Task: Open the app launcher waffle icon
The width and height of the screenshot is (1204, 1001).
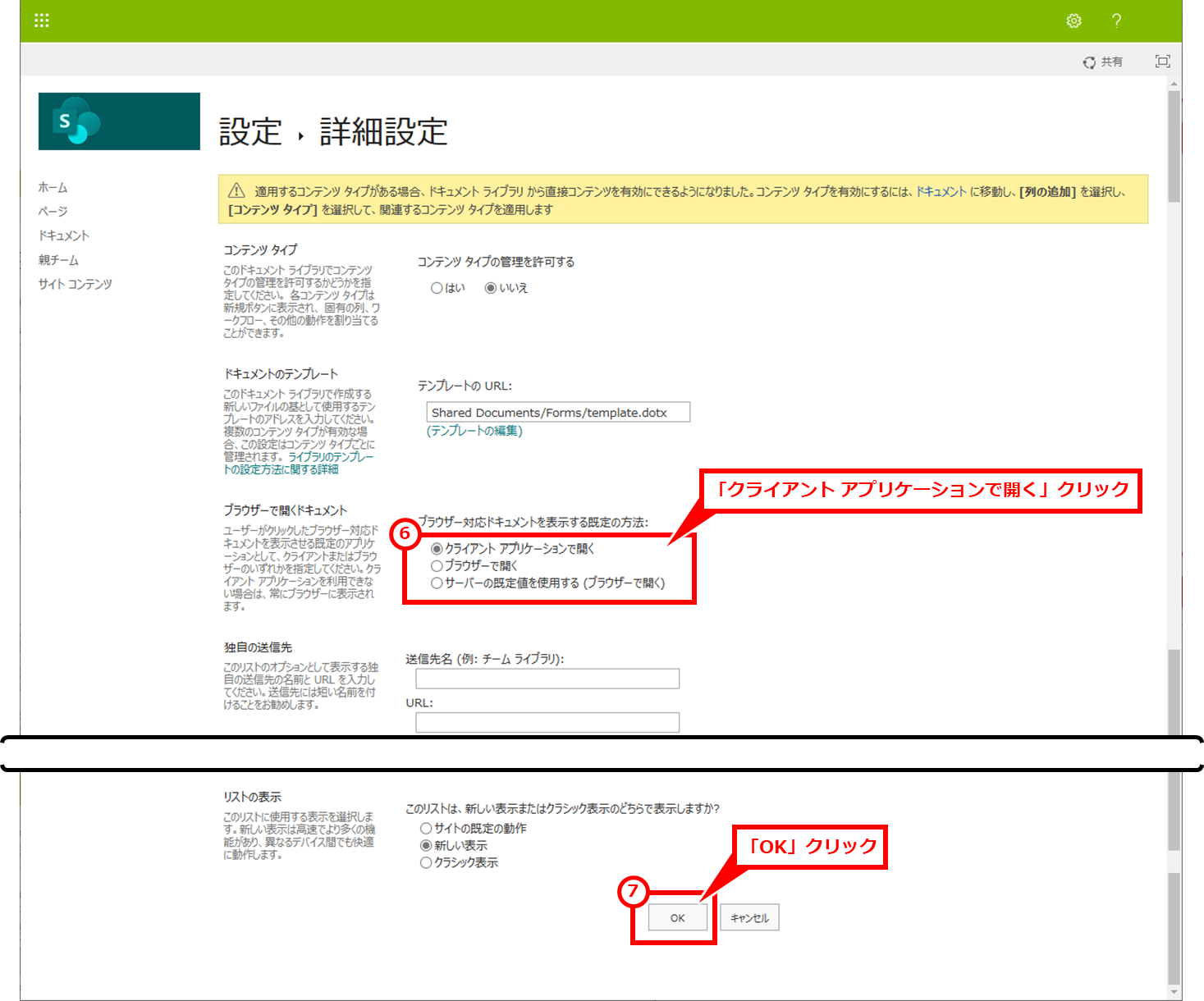Action: (x=42, y=21)
